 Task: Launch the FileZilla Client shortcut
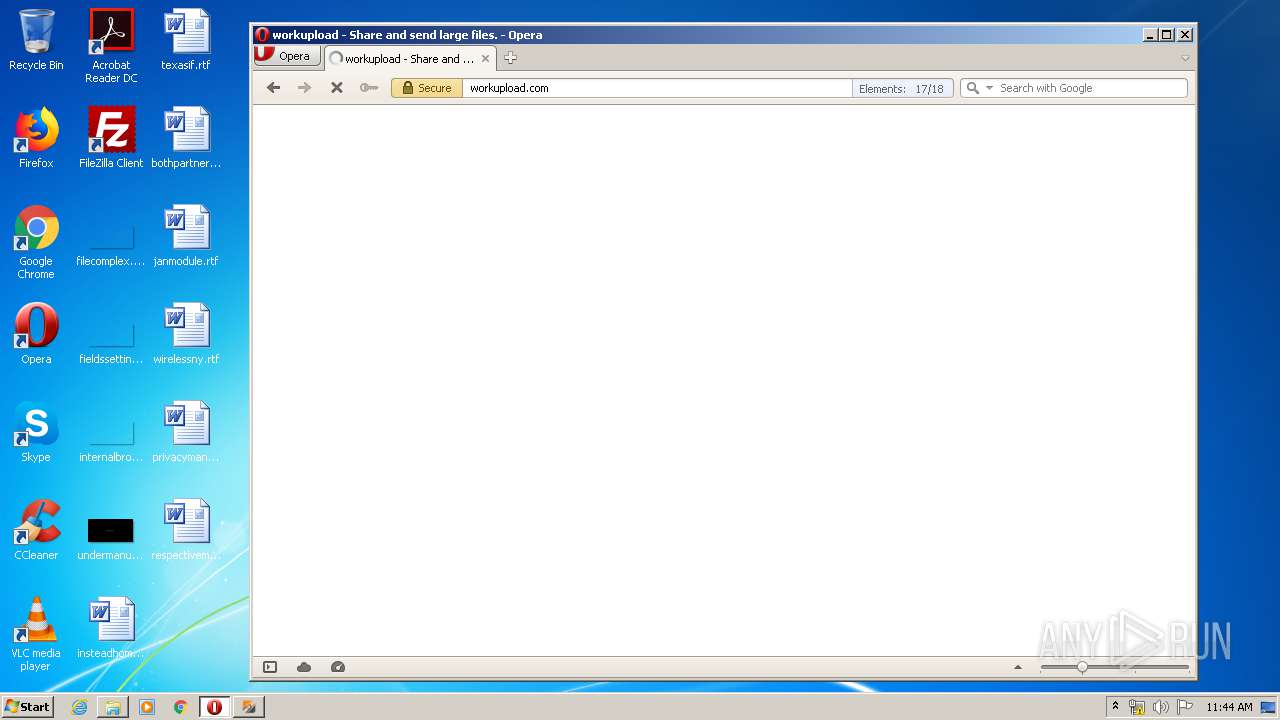tap(111, 138)
